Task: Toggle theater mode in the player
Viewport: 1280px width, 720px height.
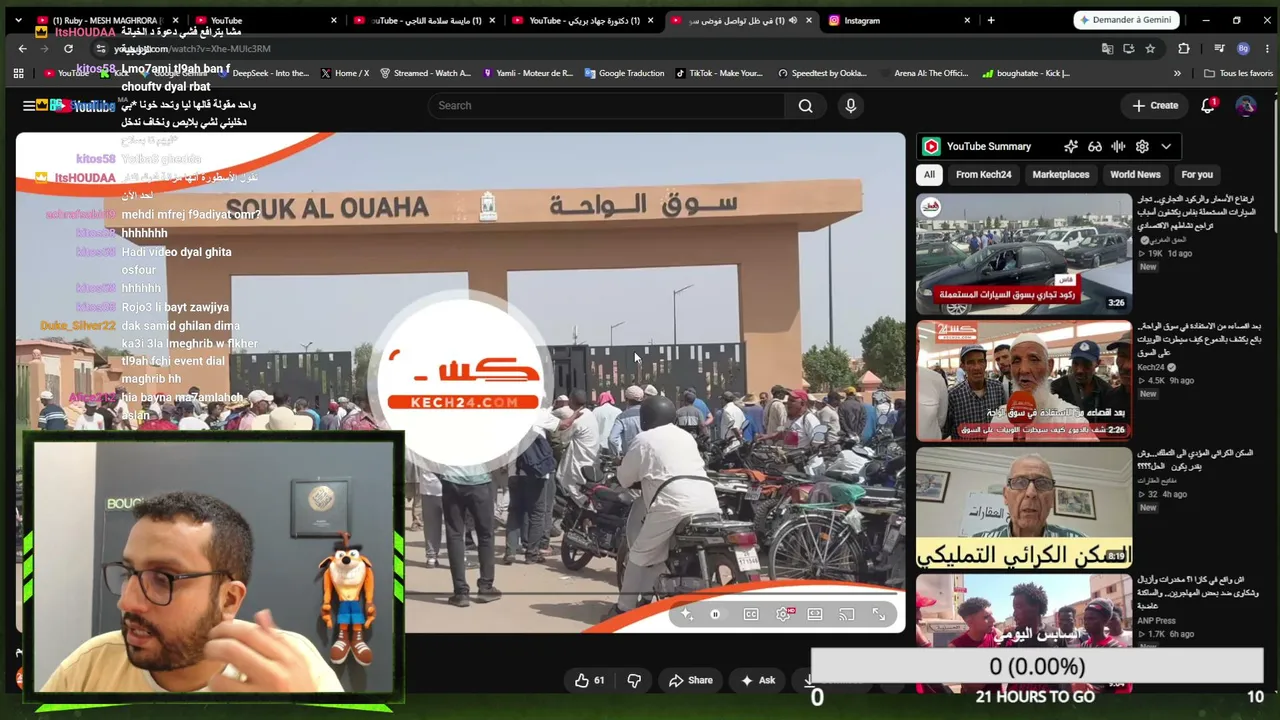Action: (815, 614)
